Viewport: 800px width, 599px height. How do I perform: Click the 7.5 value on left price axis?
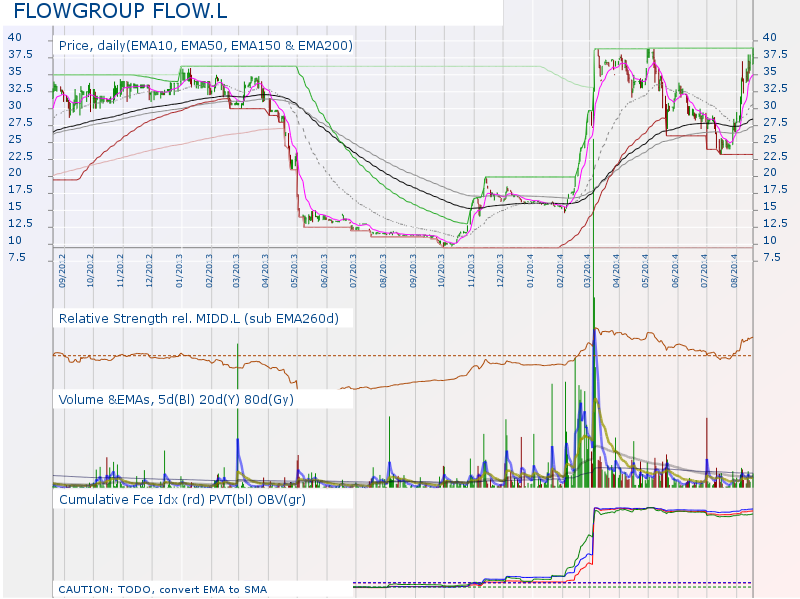pos(17,257)
